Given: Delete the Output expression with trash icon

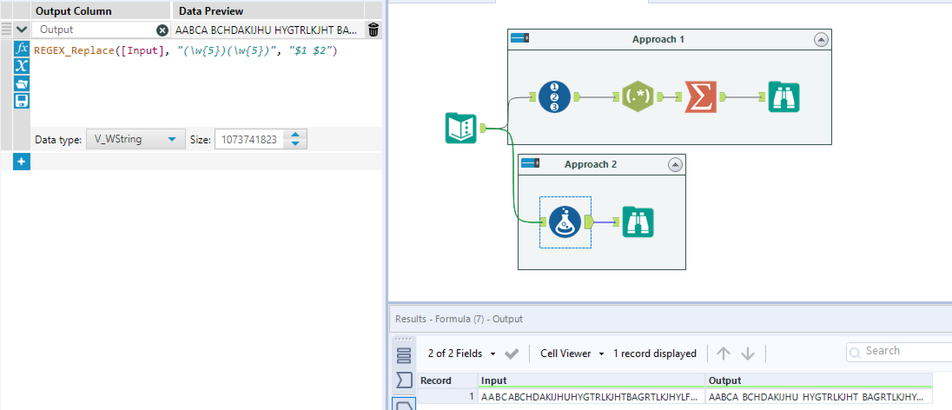Looking at the screenshot, I should pos(373,29).
